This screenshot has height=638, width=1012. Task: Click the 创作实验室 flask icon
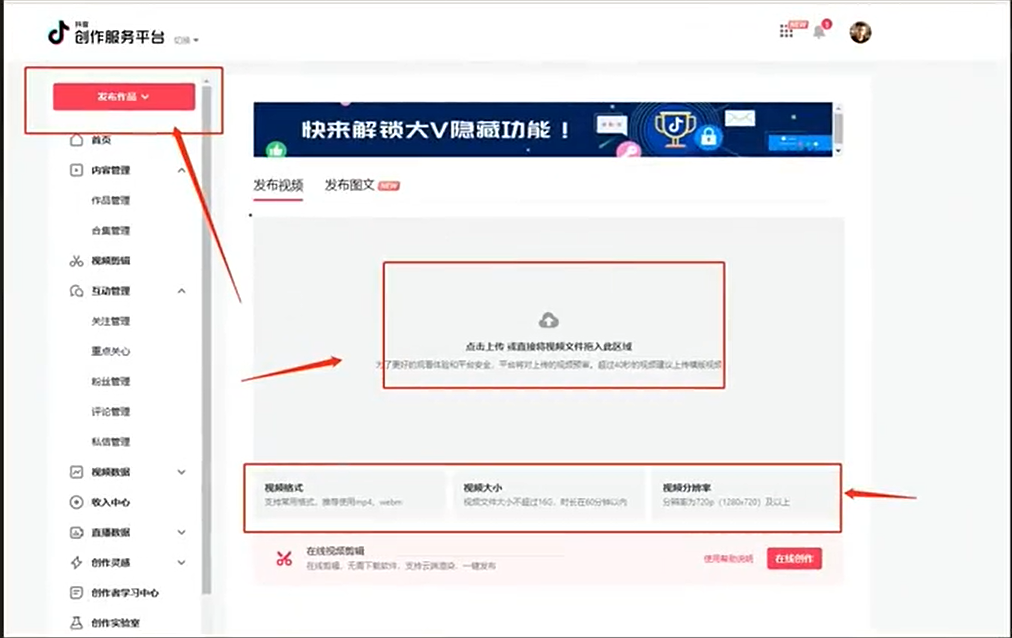[76, 623]
